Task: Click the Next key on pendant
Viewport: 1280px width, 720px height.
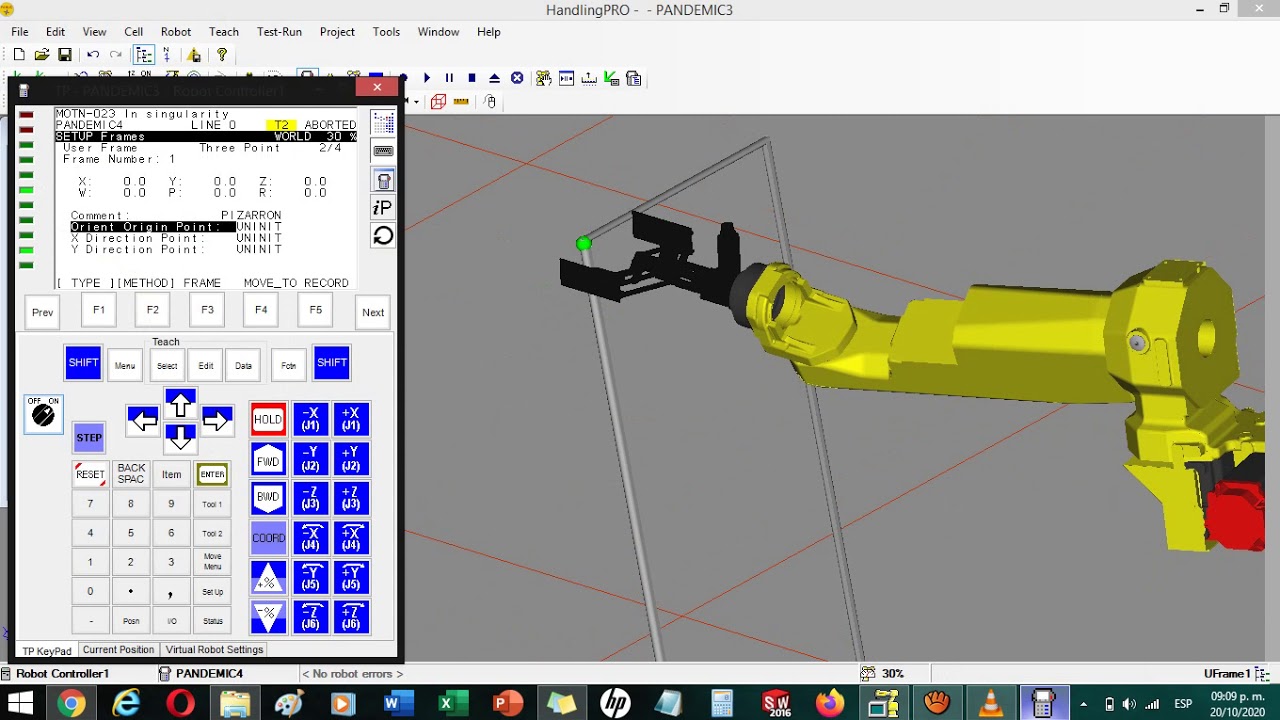Action: click(x=373, y=312)
